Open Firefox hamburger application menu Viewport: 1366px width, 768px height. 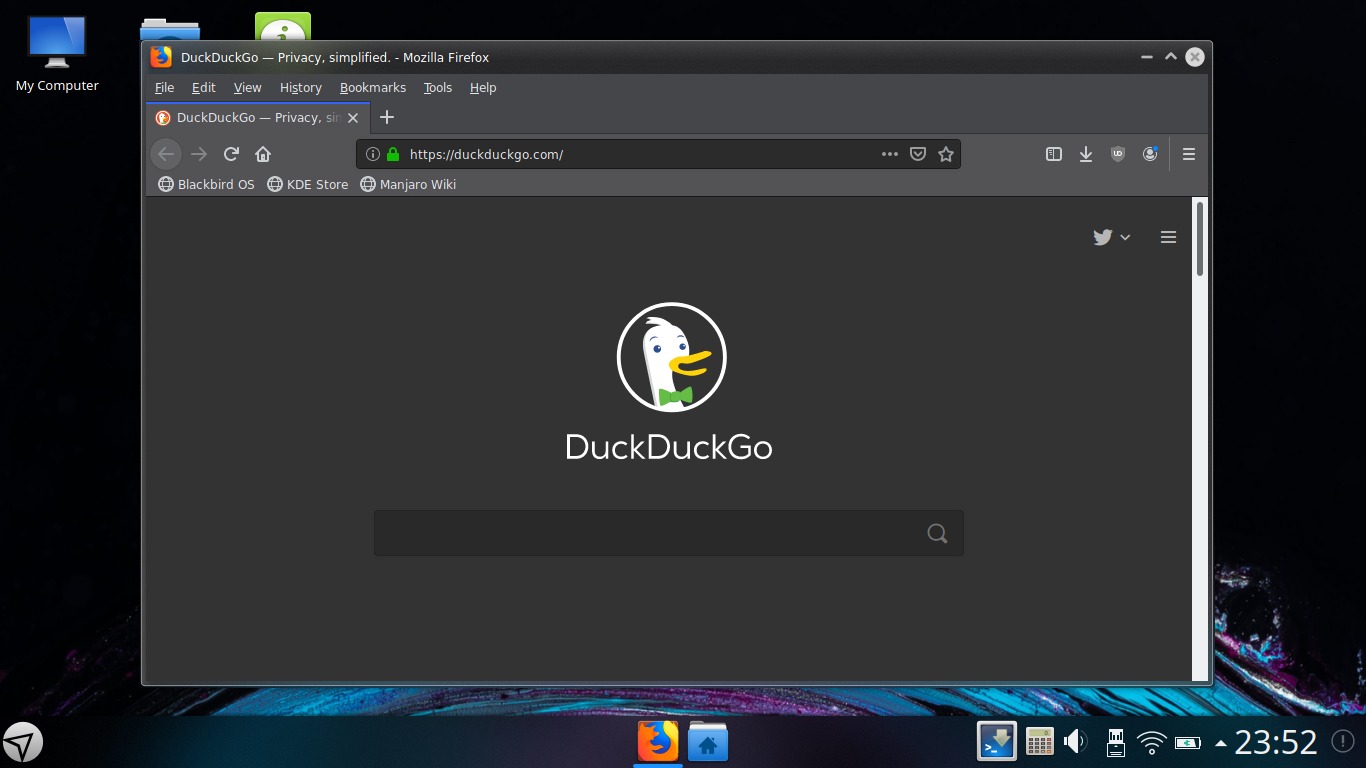coord(1189,154)
